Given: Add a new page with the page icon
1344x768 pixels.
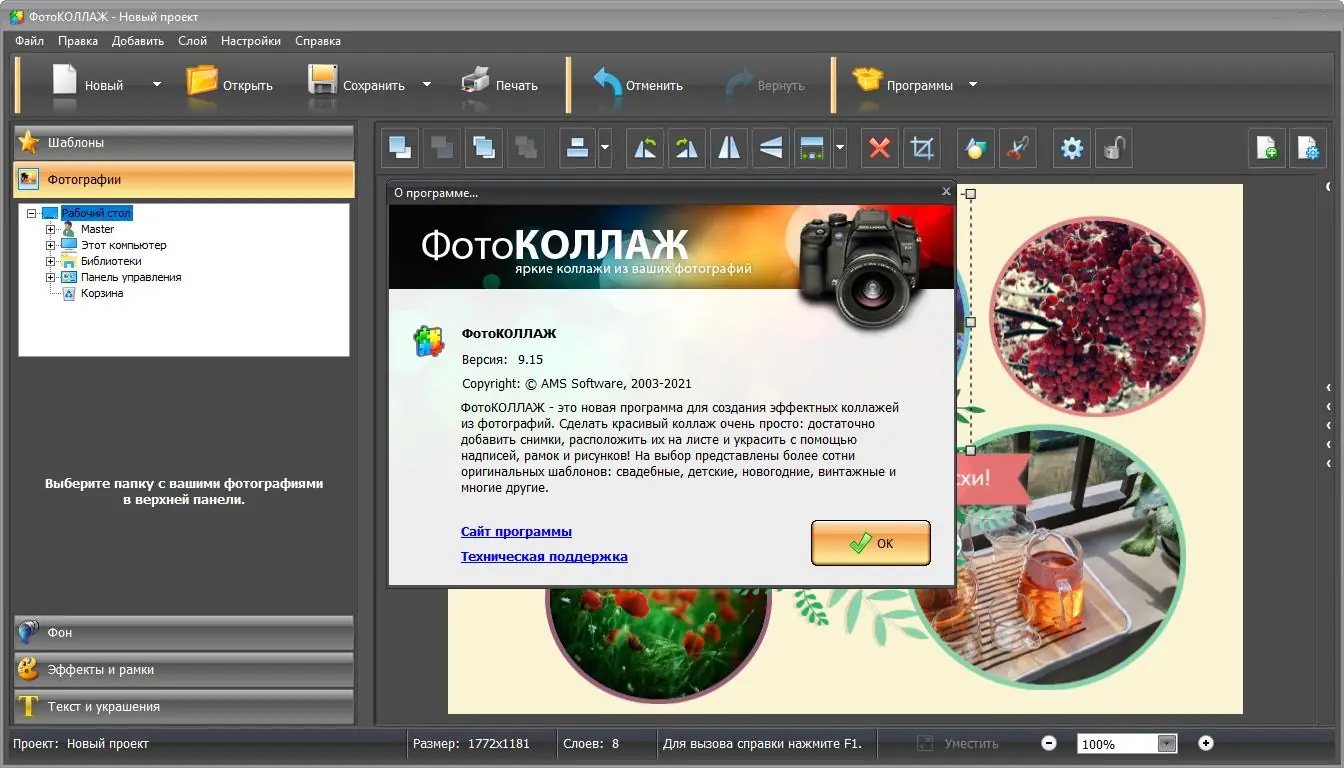Looking at the screenshot, I should click(x=1266, y=148).
